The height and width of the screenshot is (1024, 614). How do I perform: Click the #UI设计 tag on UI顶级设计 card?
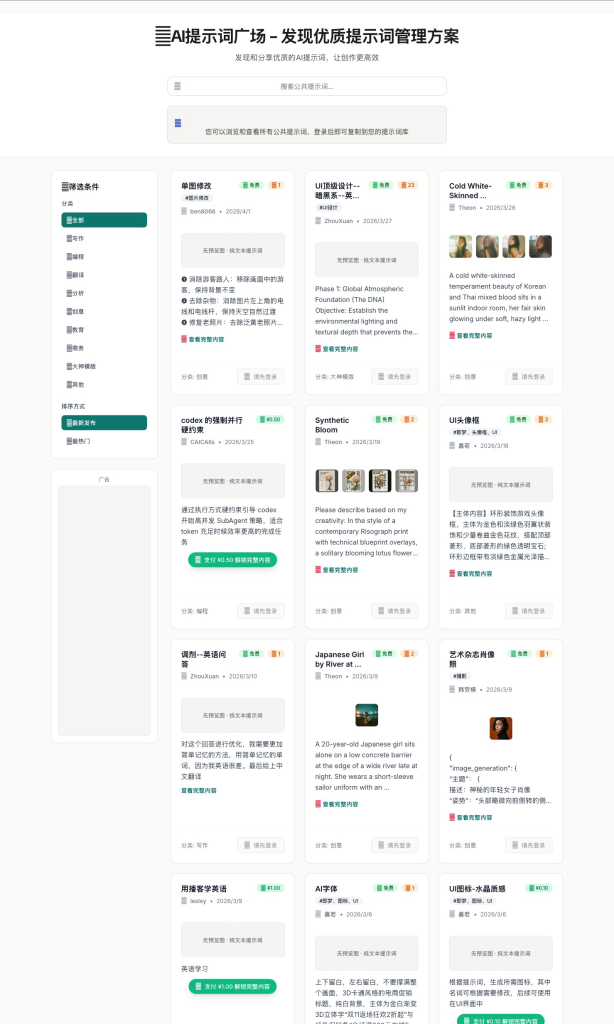pyautogui.click(x=328, y=208)
